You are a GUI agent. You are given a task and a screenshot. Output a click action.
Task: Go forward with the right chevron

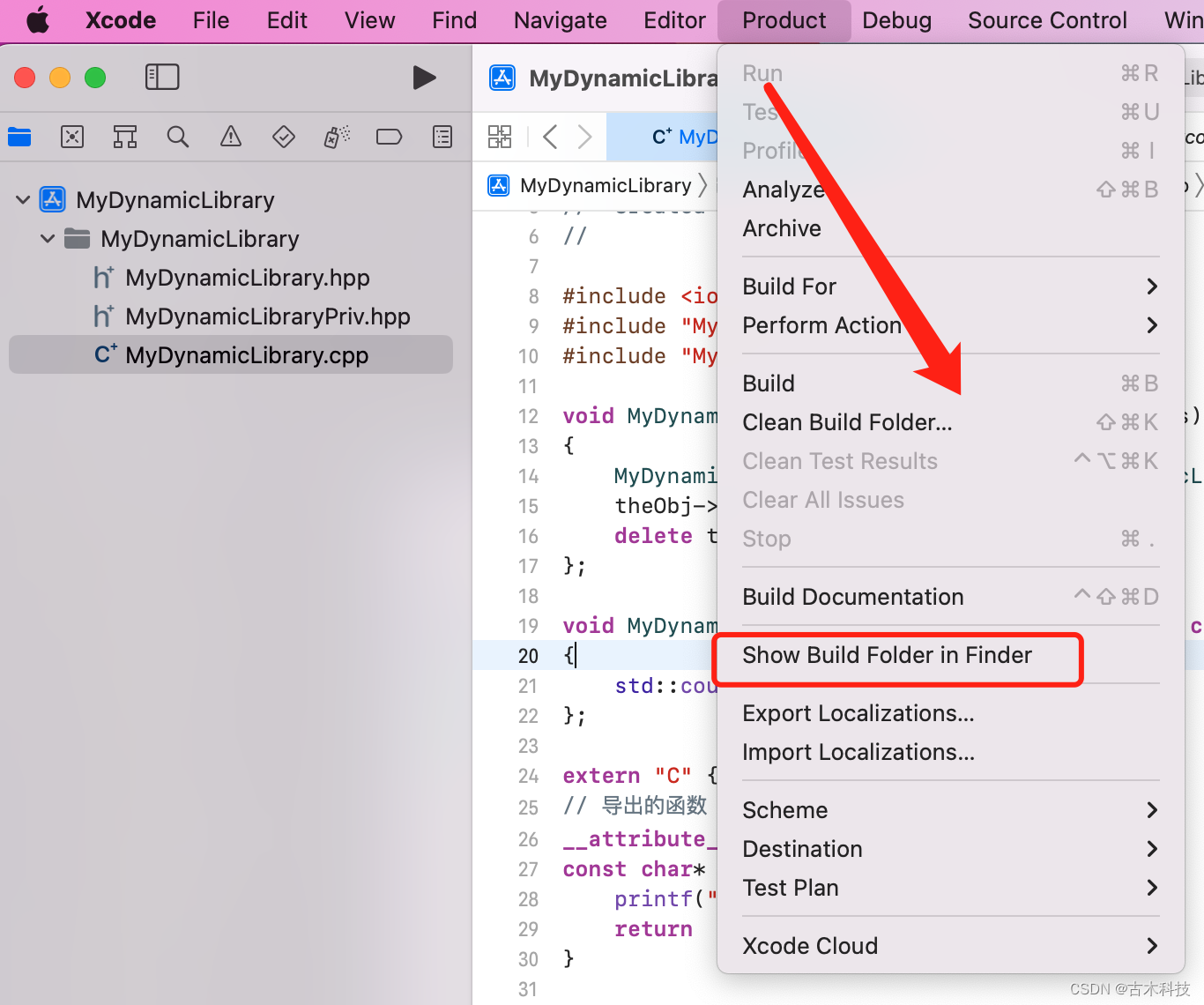tap(584, 137)
